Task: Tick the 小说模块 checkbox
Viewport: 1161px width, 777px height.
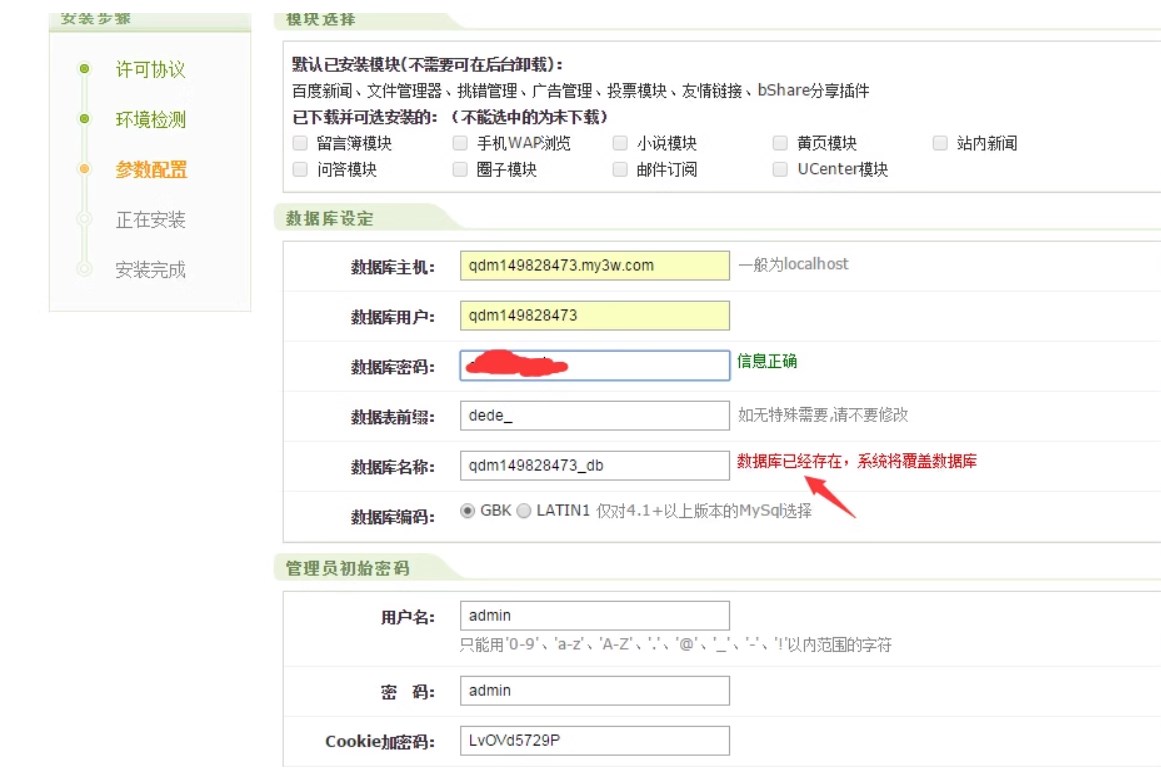Action: (x=620, y=143)
